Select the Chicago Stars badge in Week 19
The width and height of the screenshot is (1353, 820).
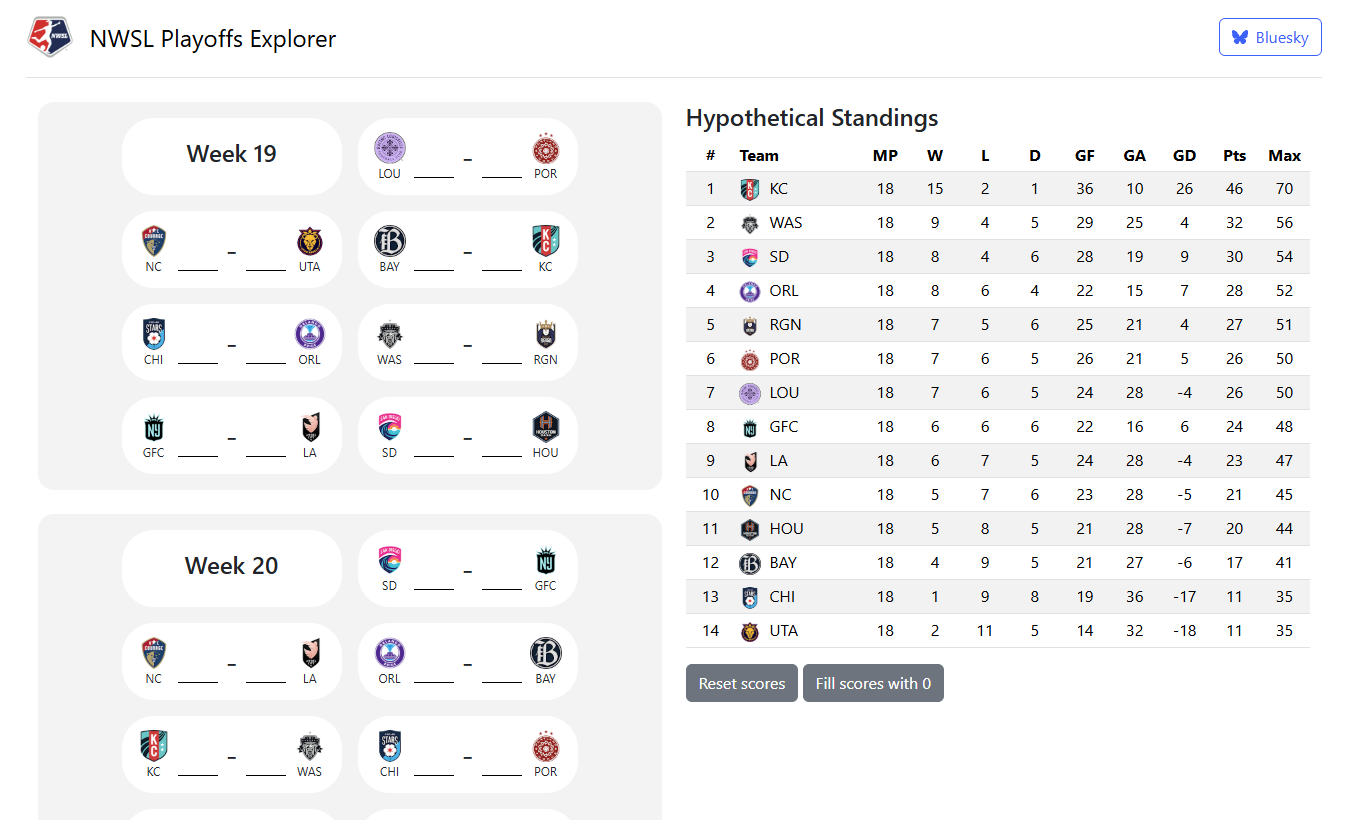(153, 333)
